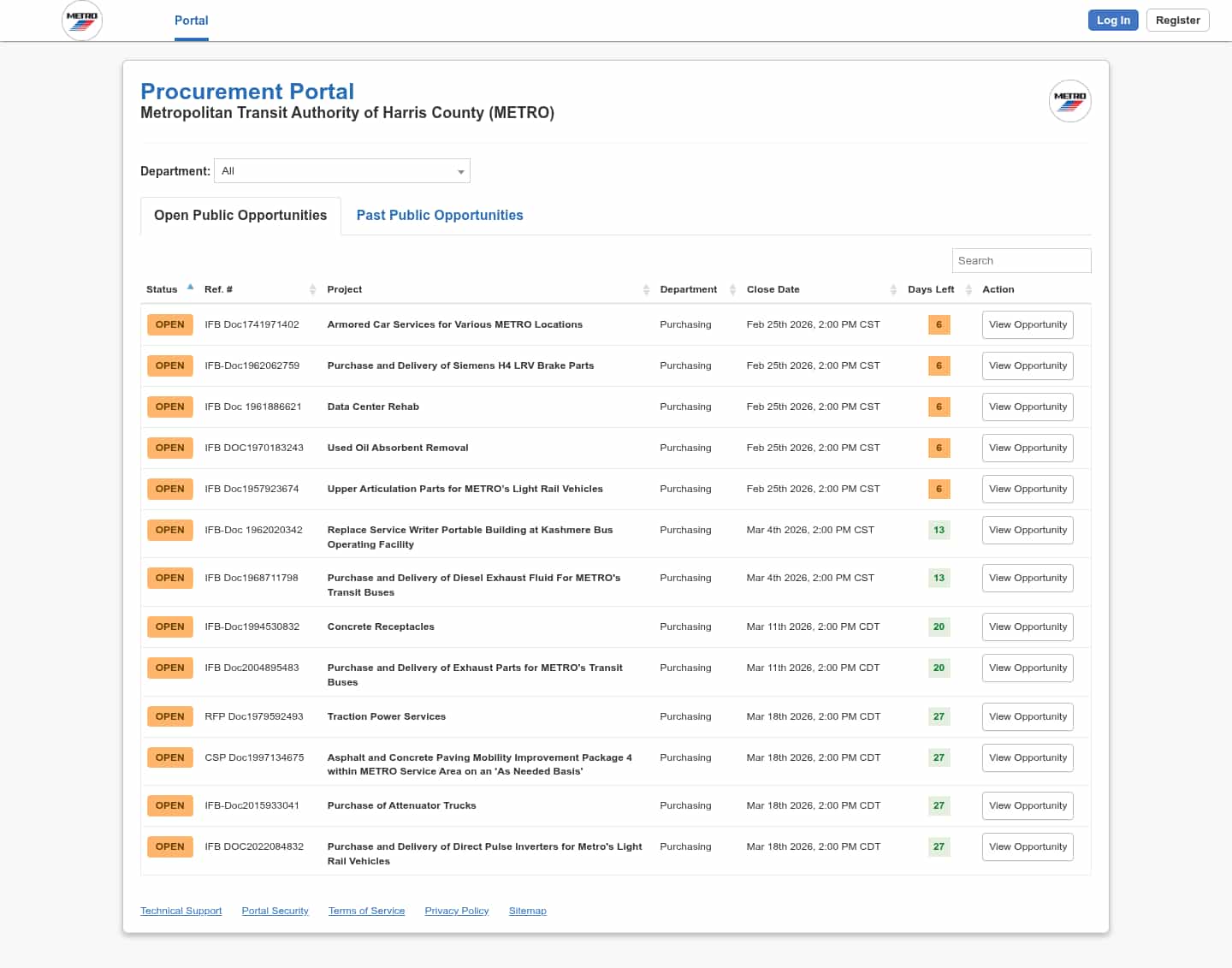1232x968 pixels.
Task: Sort by Department column arrows
Action: point(732,290)
